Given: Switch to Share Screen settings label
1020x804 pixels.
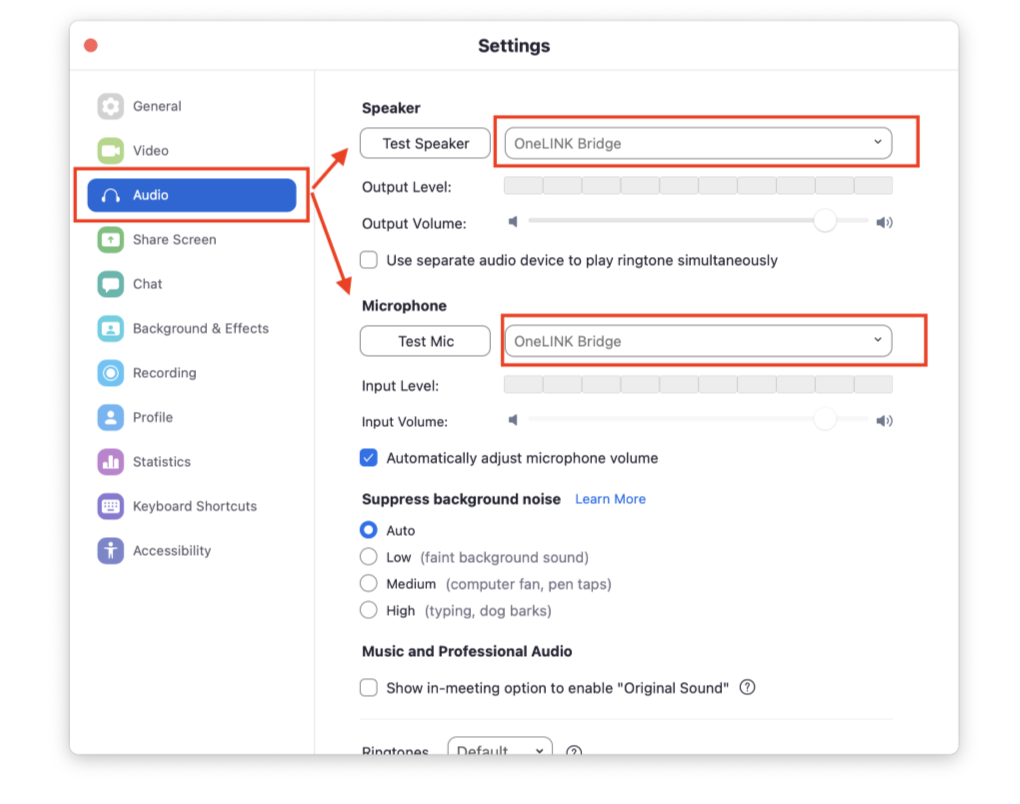Looking at the screenshot, I should [174, 240].
